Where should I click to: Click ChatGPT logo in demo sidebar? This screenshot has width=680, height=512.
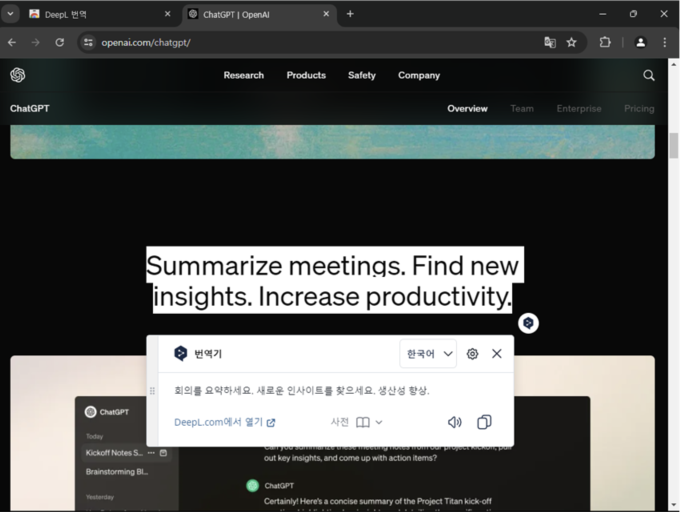[90, 411]
